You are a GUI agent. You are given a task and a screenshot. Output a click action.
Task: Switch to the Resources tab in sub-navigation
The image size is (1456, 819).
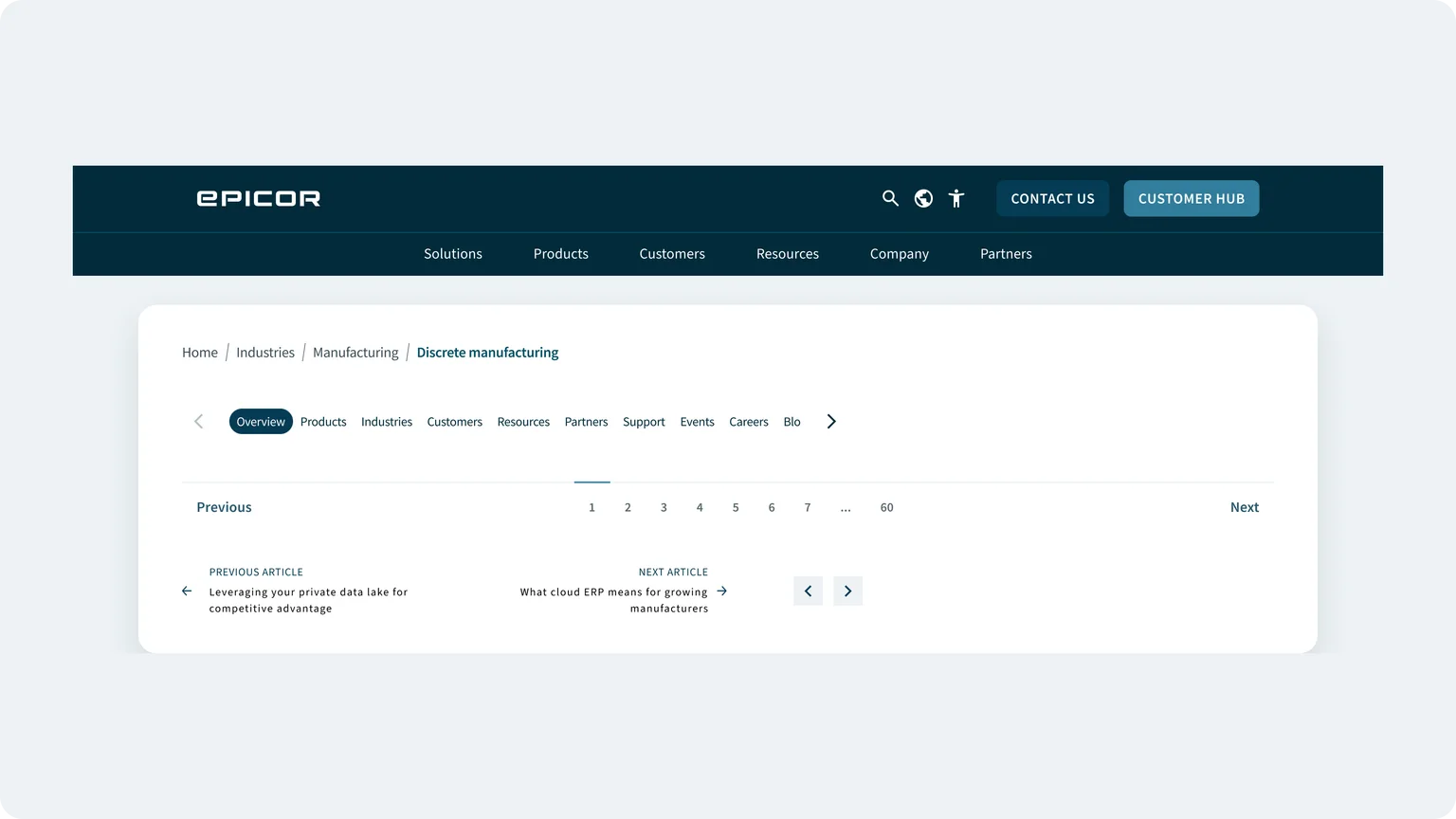click(x=523, y=422)
